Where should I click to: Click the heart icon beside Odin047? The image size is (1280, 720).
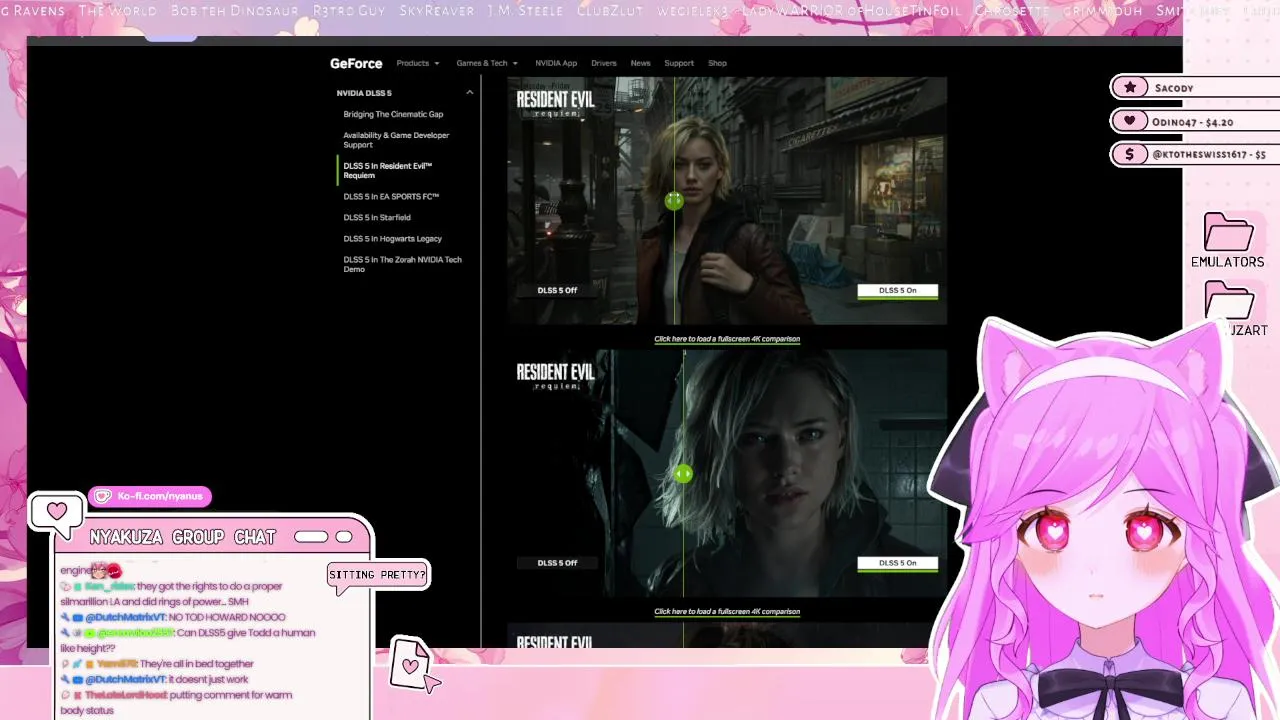pyautogui.click(x=1130, y=121)
